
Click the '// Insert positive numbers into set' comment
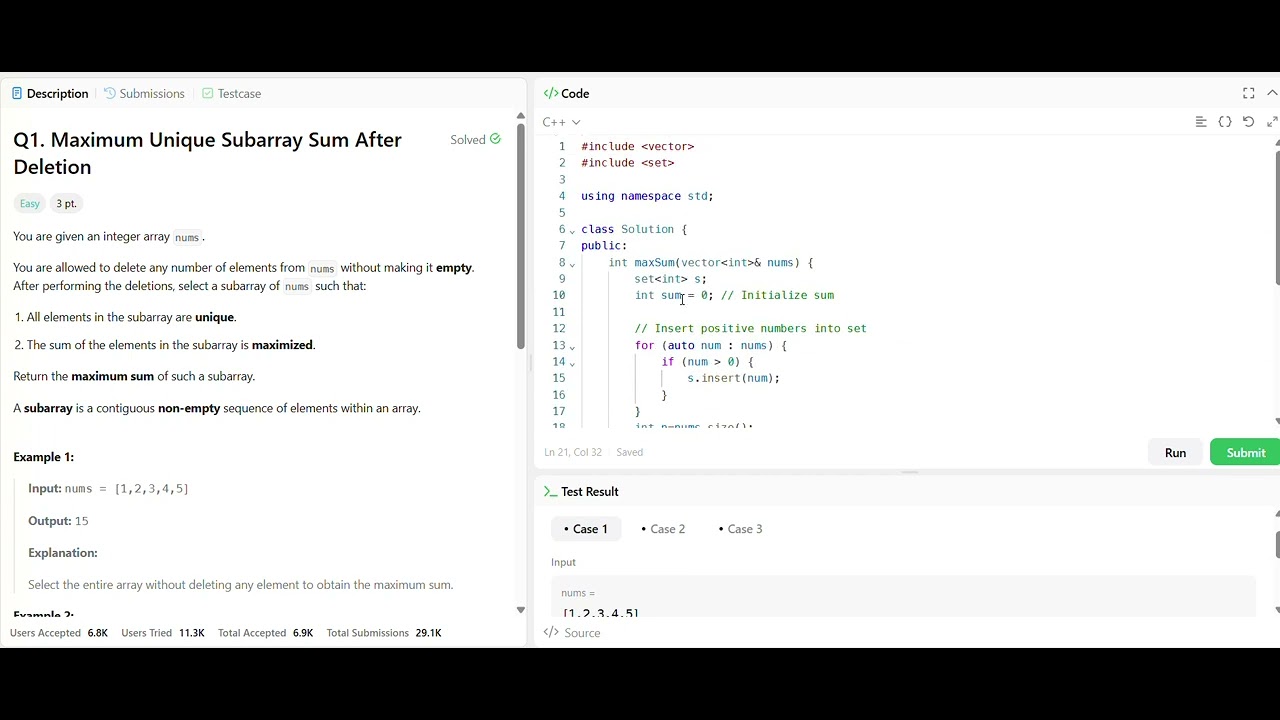point(751,329)
